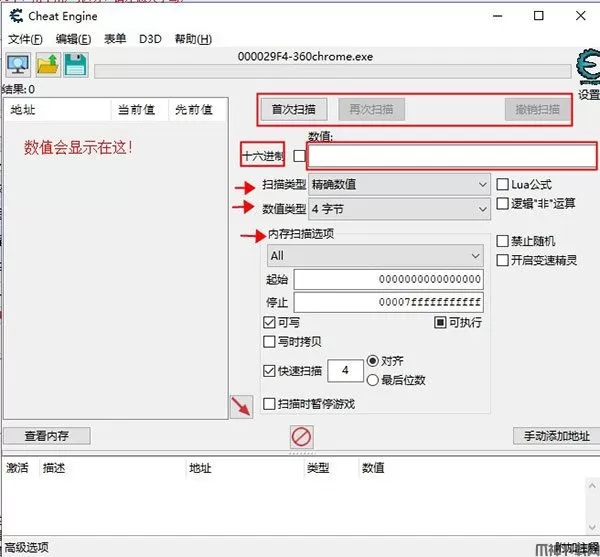Image resolution: width=600 pixels, height=557 pixels.
Task: Click the 数值 value input field
Action: pos(452,156)
